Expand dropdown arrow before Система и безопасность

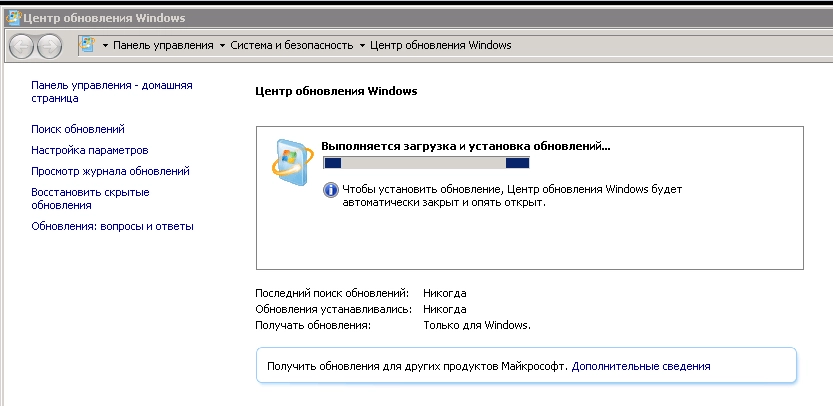click(x=223, y=46)
